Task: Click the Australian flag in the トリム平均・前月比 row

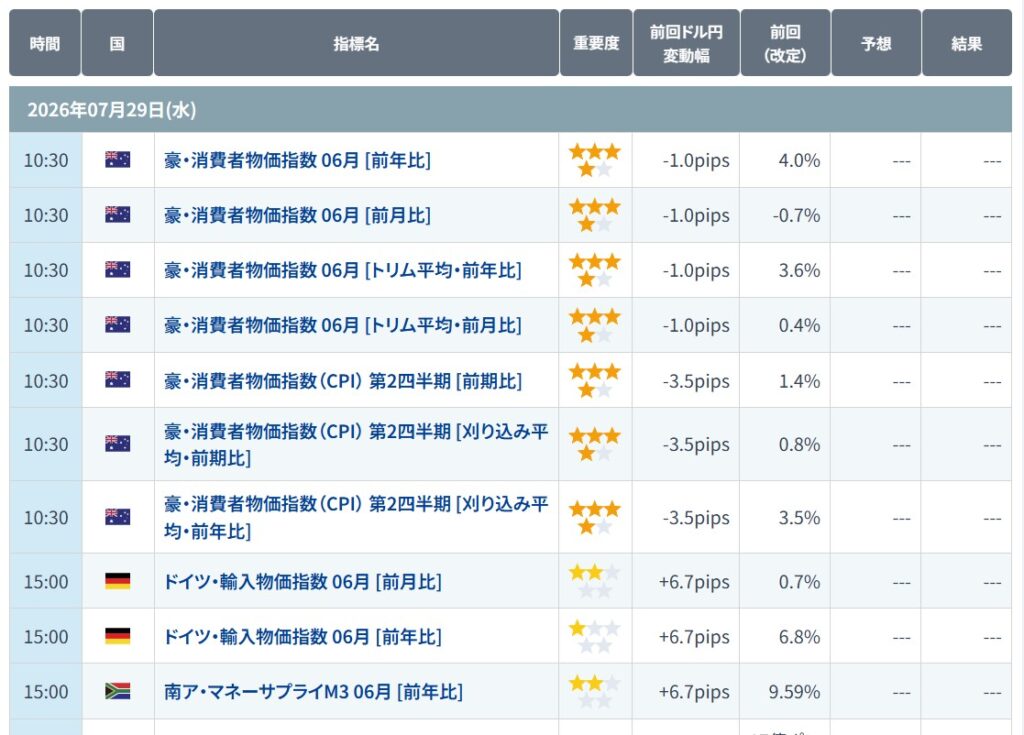Action: [x=118, y=325]
